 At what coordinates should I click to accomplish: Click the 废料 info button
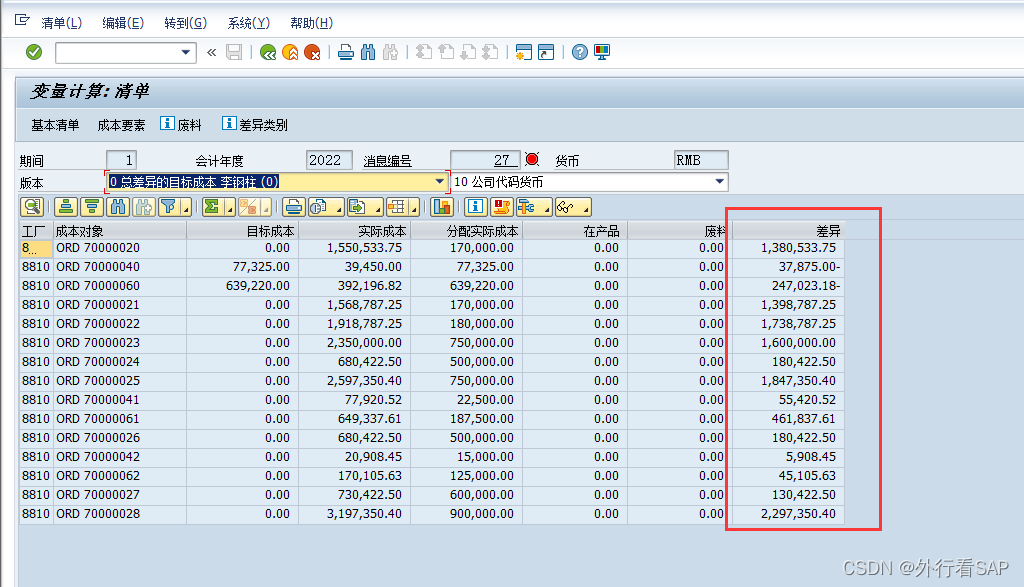(181, 124)
